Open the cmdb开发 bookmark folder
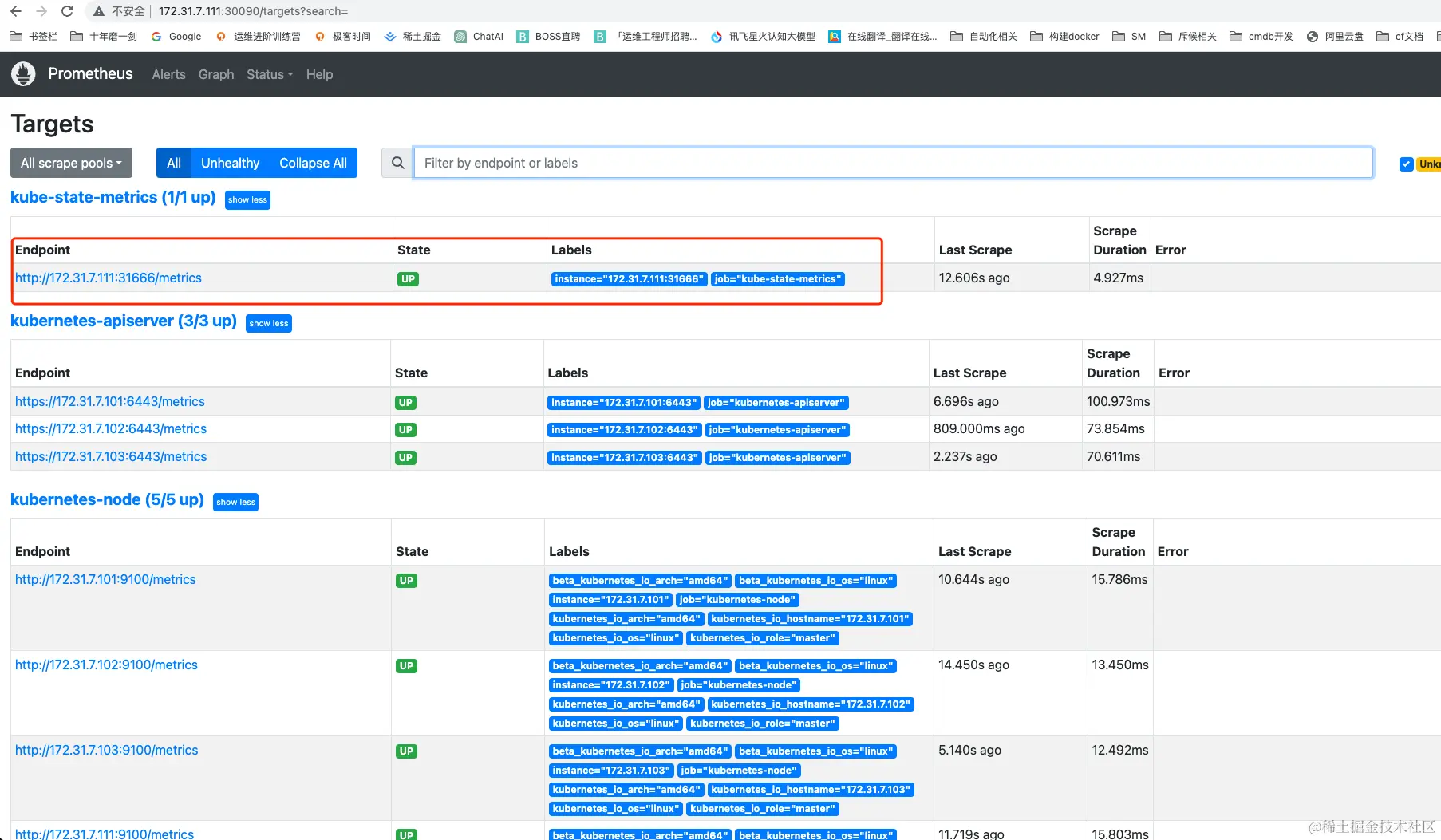Screen dimensions: 1441x840 (x=1261, y=37)
